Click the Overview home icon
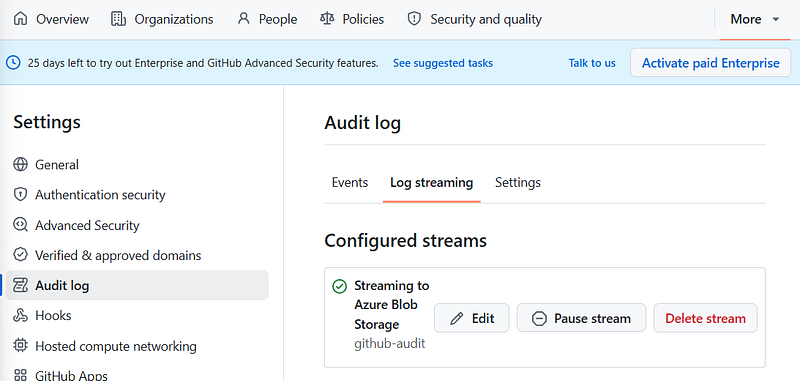Screen dimensions: 800x381 tap(20, 19)
